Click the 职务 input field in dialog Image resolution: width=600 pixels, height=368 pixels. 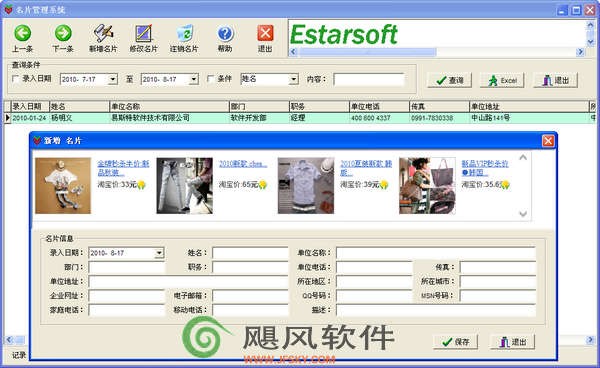point(250,267)
